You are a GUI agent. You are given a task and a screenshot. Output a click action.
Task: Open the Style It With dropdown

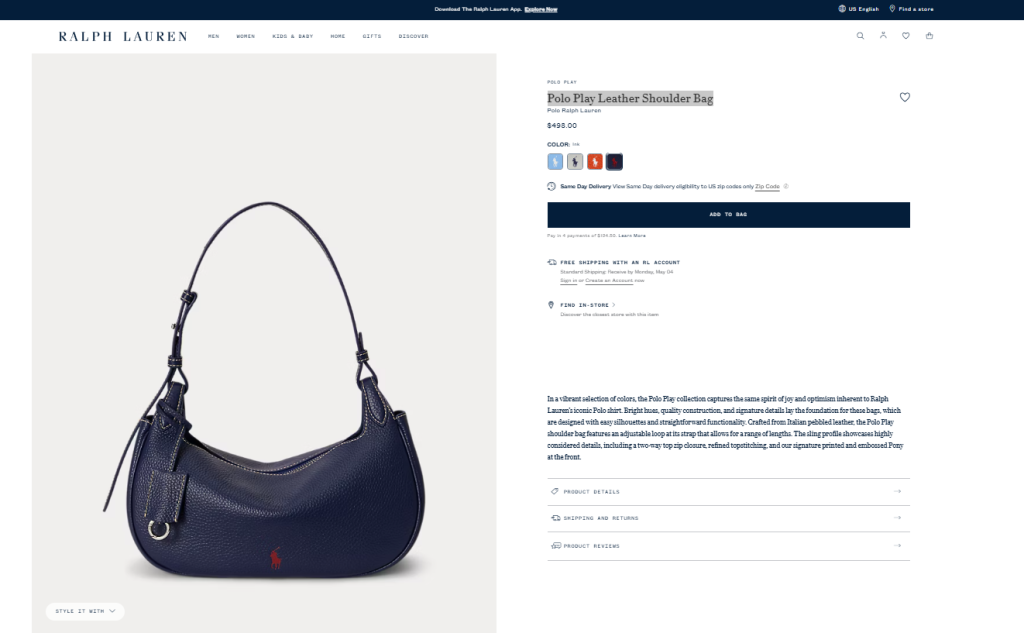tap(85, 611)
